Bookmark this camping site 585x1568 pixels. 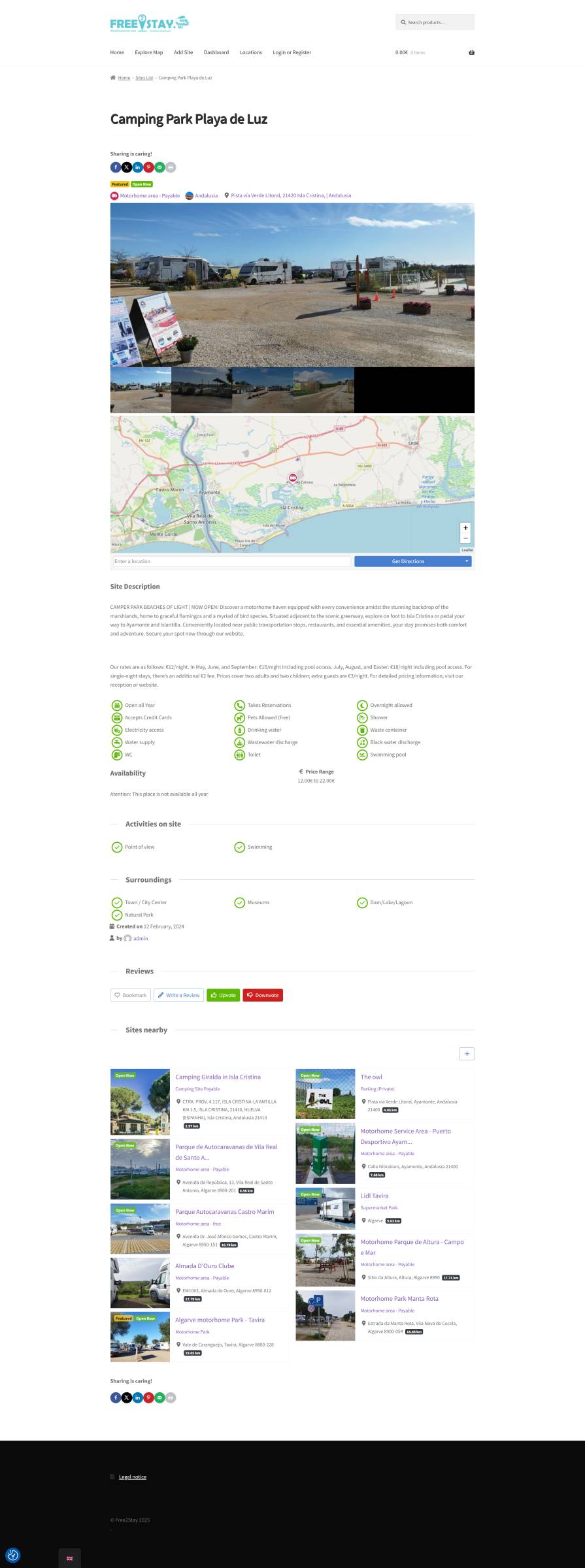click(x=131, y=995)
